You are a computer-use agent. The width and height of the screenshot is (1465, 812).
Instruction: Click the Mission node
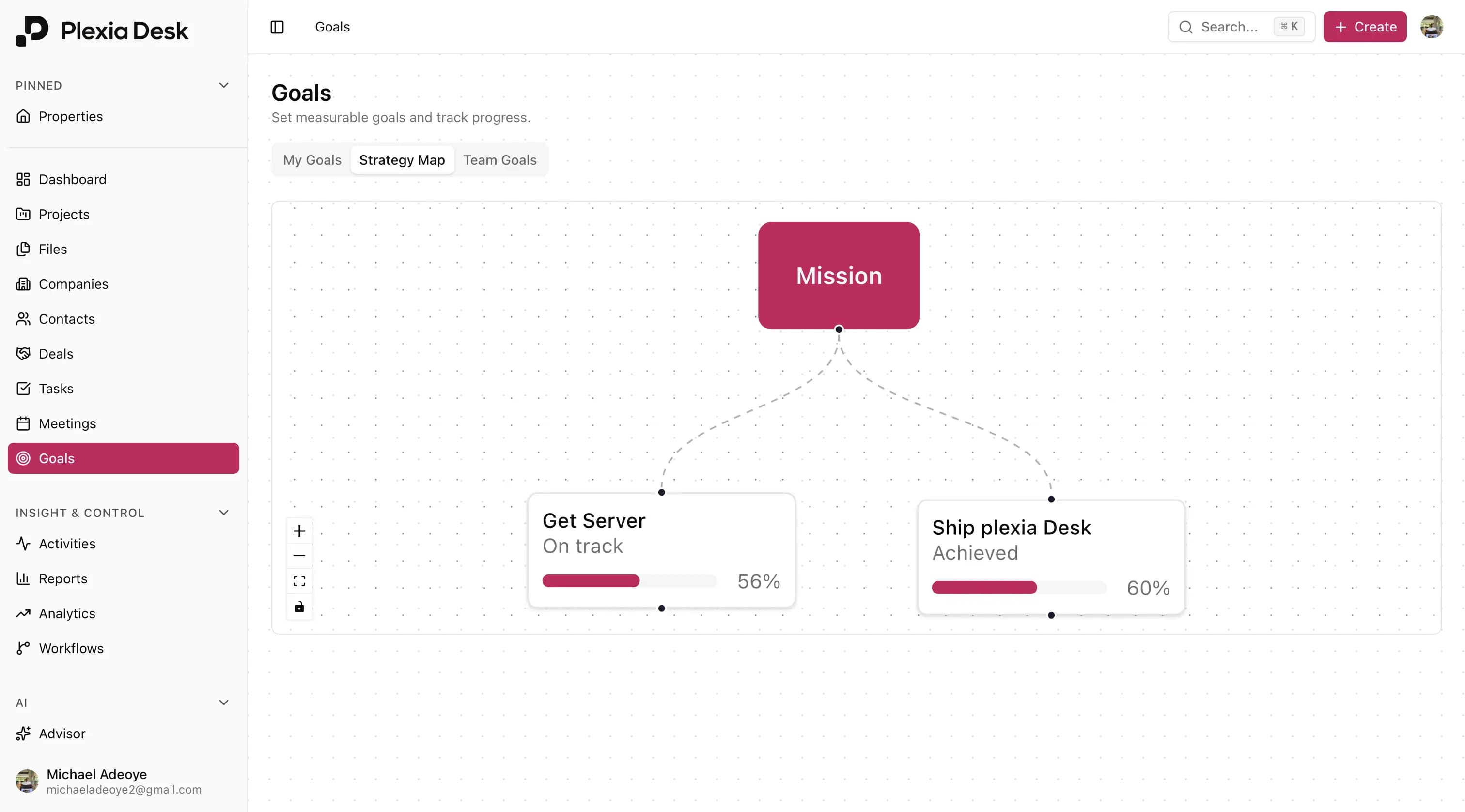[839, 276]
